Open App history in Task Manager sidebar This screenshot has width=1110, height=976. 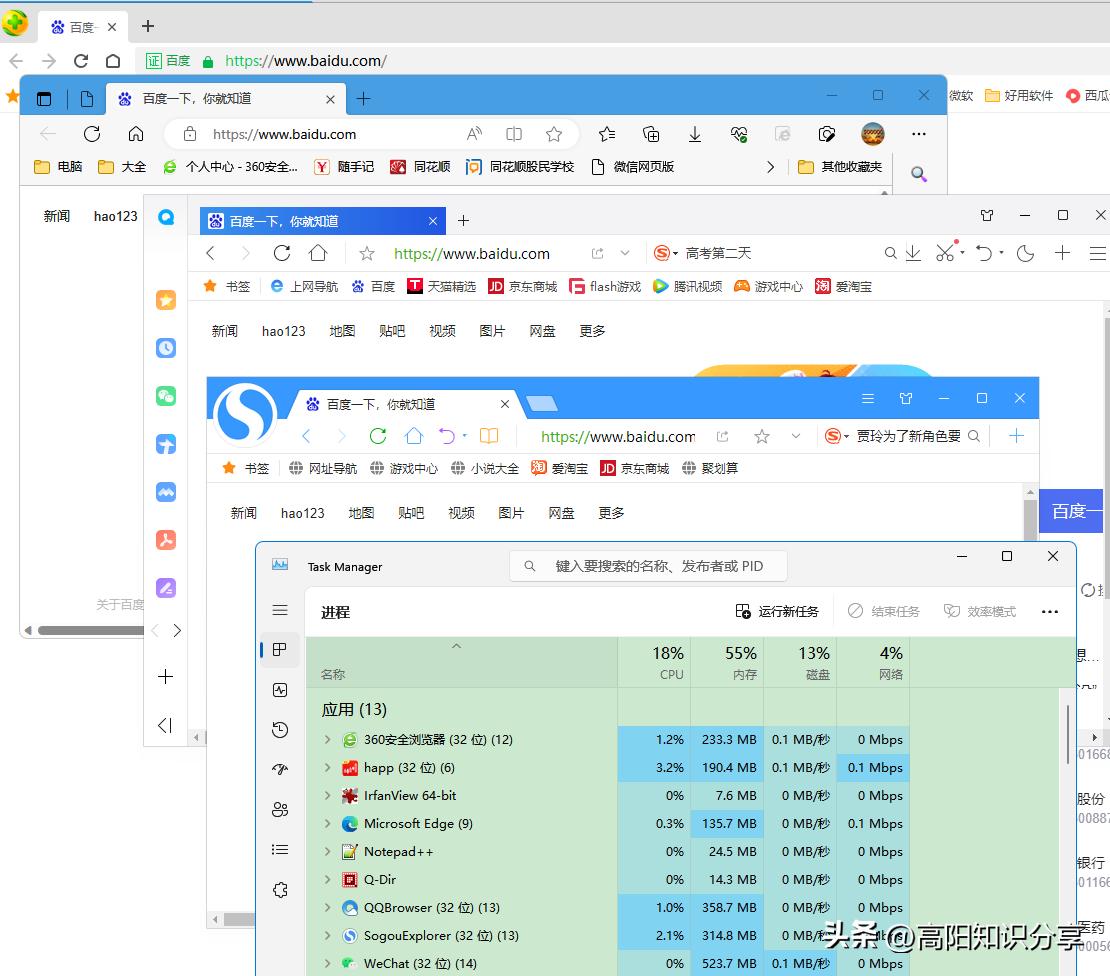pyautogui.click(x=280, y=730)
